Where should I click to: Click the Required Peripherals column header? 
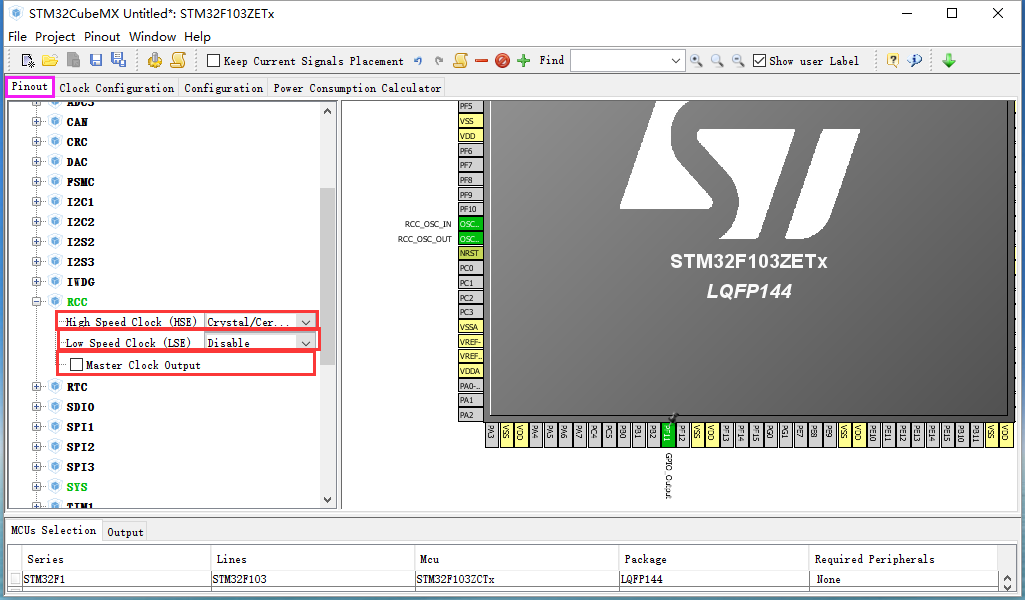(x=903, y=559)
